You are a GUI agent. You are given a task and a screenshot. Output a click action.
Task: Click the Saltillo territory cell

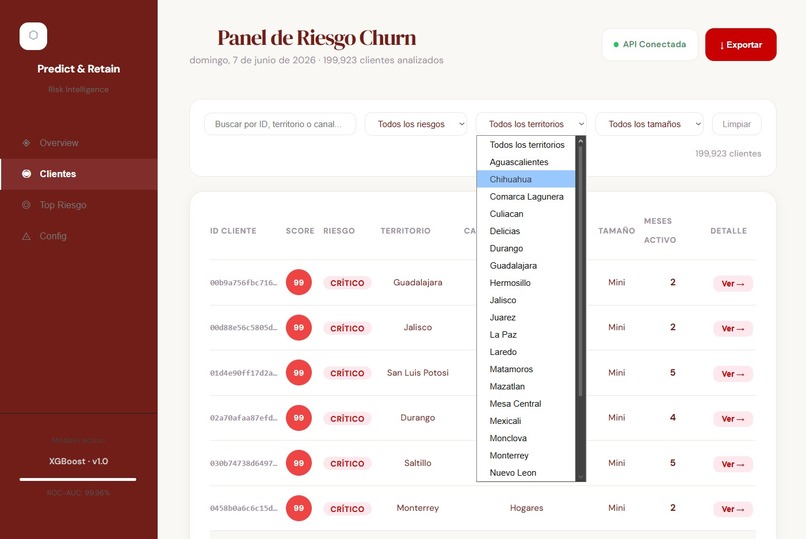coord(418,463)
